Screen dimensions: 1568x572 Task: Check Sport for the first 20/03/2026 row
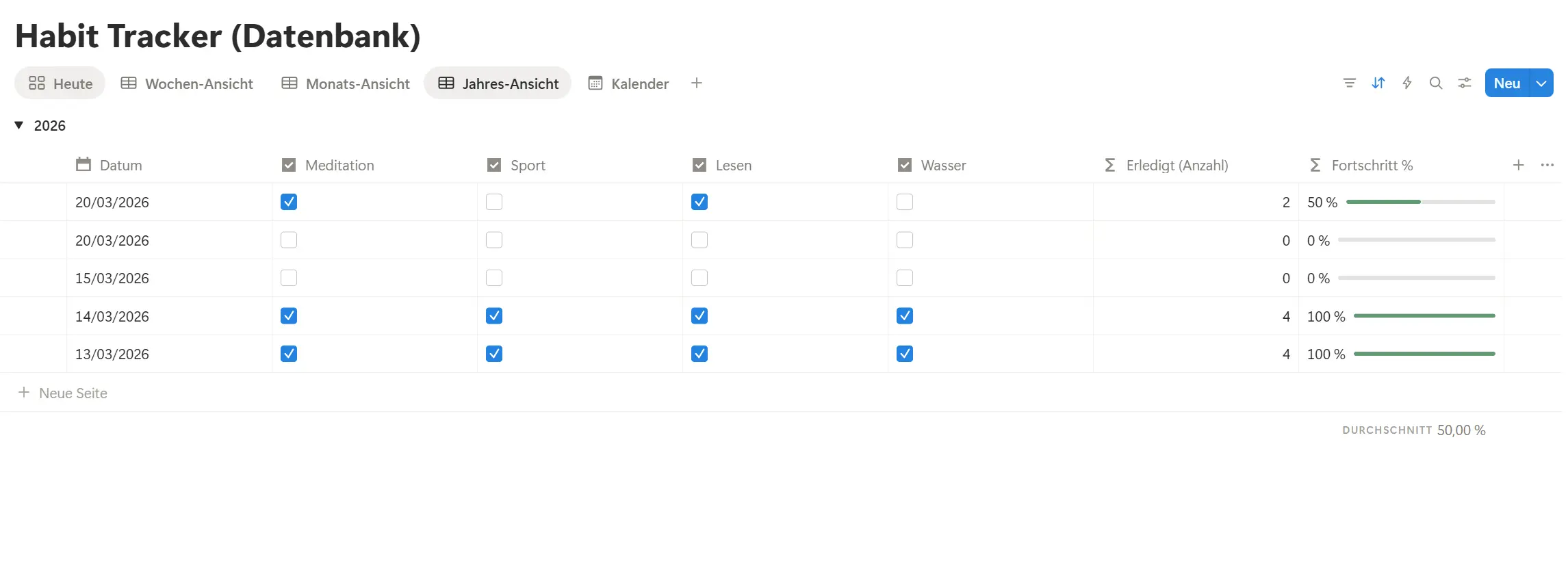point(493,202)
